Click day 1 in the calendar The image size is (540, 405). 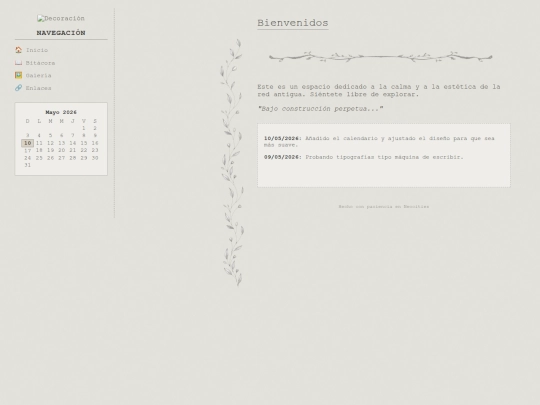84,128
